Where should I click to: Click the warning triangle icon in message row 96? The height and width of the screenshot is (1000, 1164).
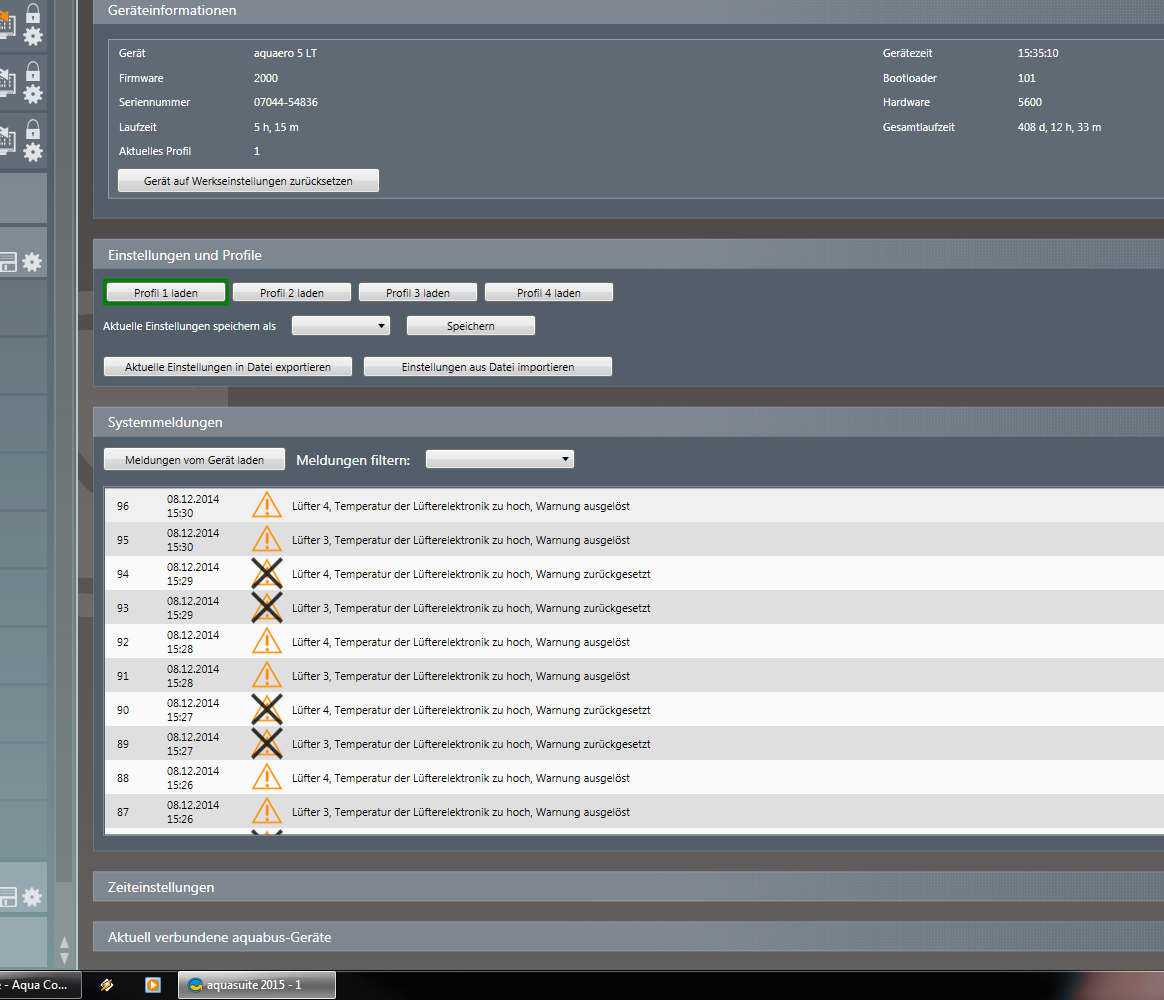(267, 506)
